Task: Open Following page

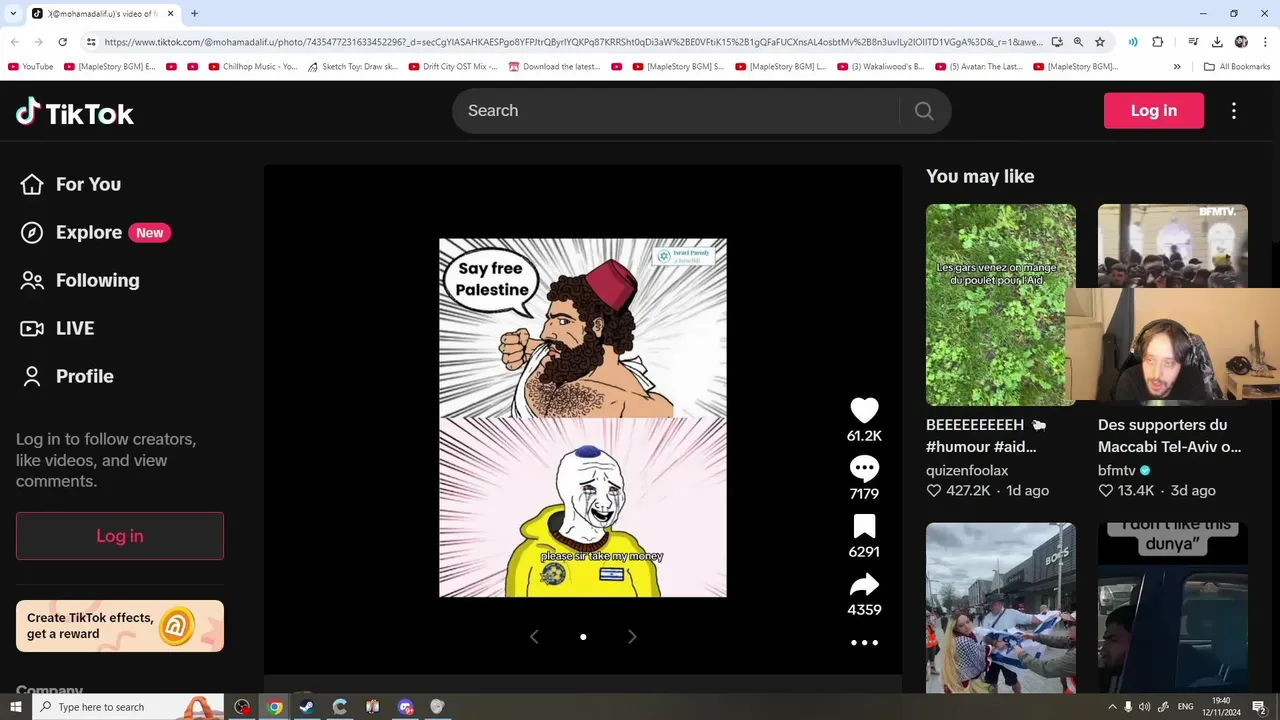Action: pos(80,280)
